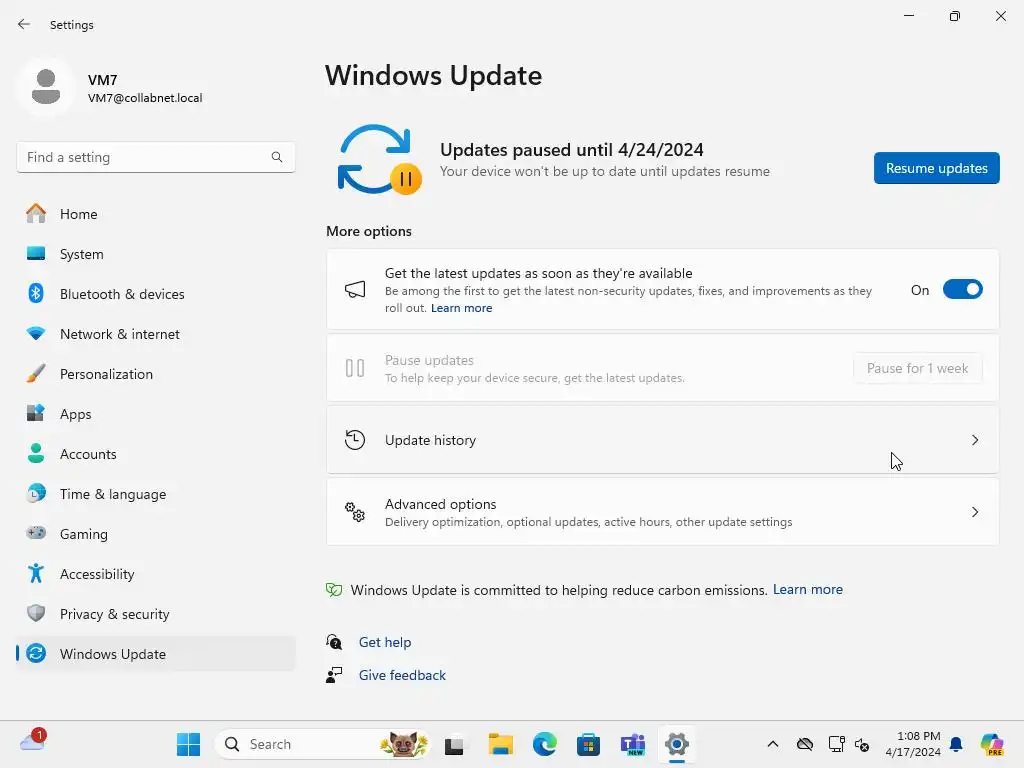Click the Give feedback person icon
1024x768 pixels.
pos(334,675)
